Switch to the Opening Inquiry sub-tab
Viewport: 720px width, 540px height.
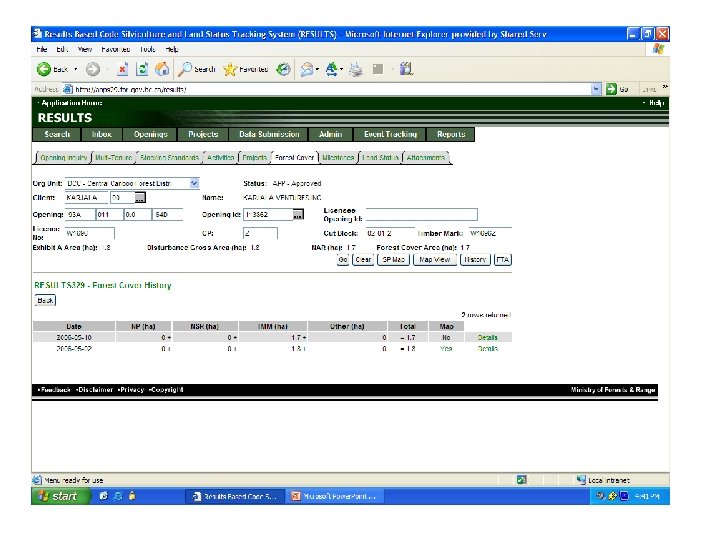coord(63,158)
